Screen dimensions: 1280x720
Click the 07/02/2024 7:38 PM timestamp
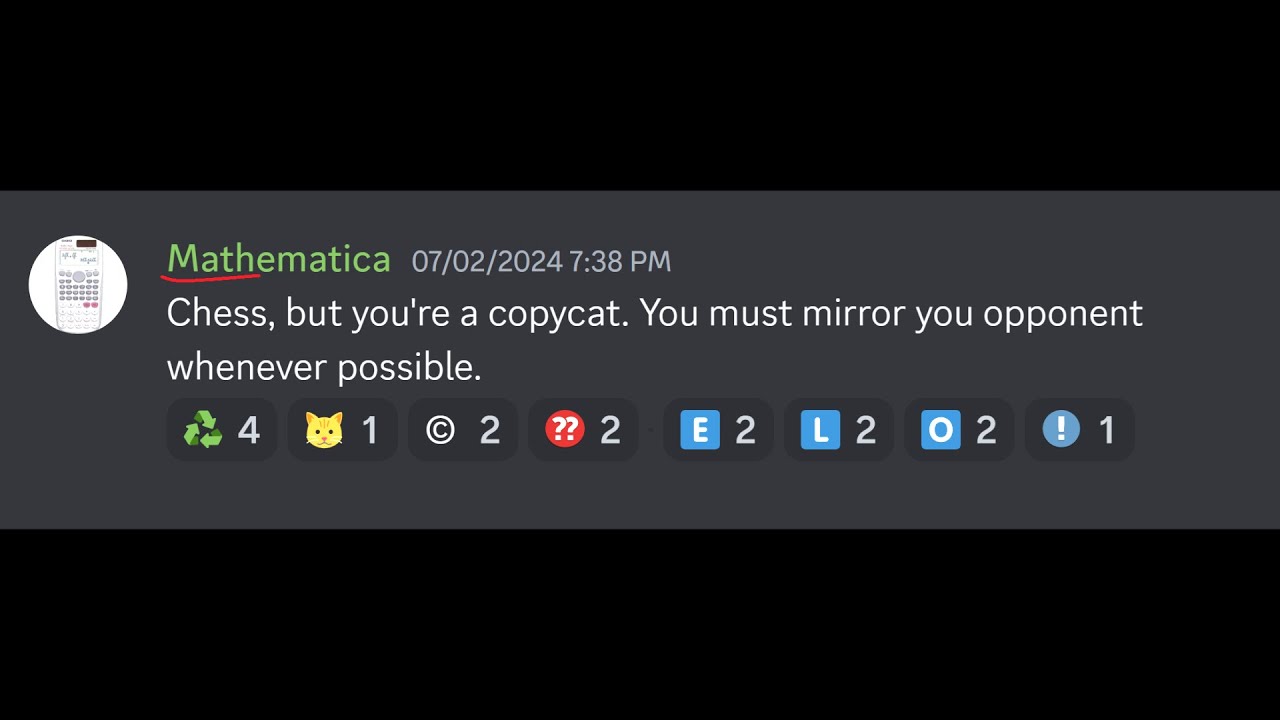click(x=541, y=262)
